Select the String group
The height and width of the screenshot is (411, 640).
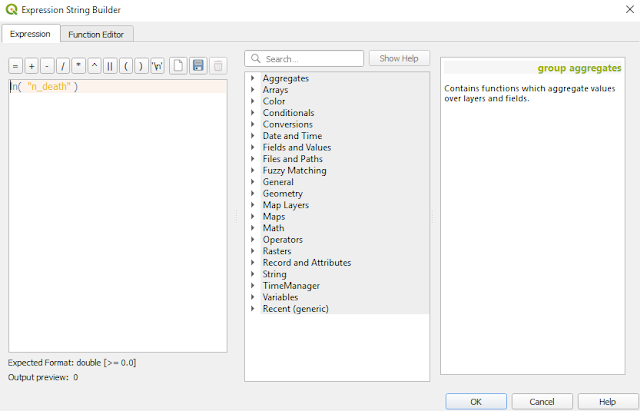pos(274,274)
